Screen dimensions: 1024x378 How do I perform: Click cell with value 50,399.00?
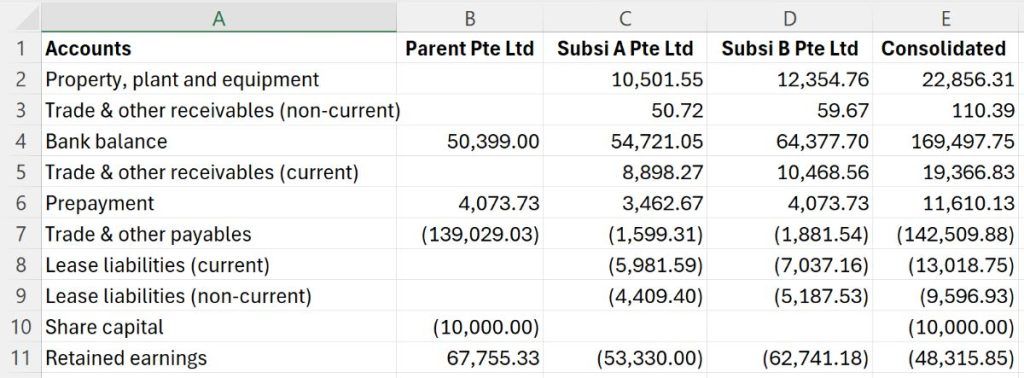tap(470, 141)
